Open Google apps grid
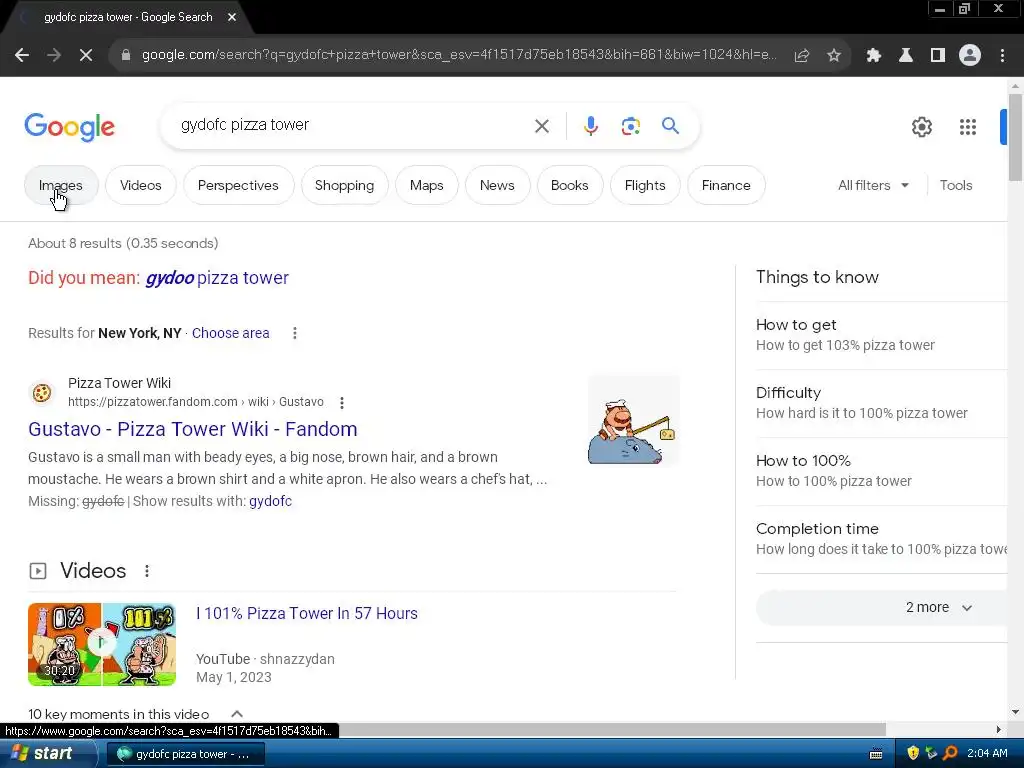Viewport: 1024px width, 768px height. coord(968,127)
